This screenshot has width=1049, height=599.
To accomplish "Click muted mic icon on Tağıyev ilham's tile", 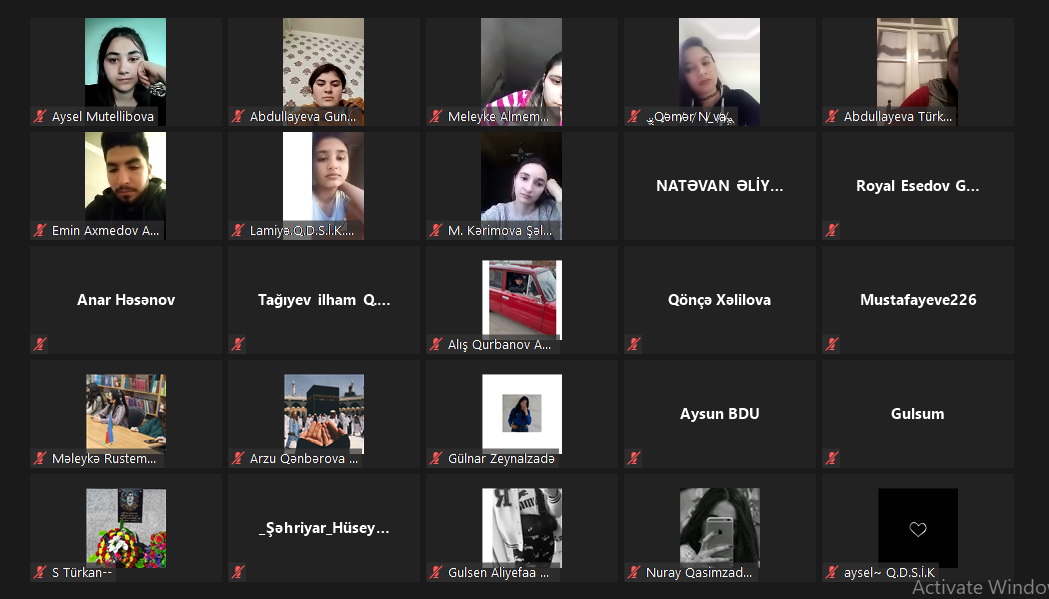I will pos(237,344).
